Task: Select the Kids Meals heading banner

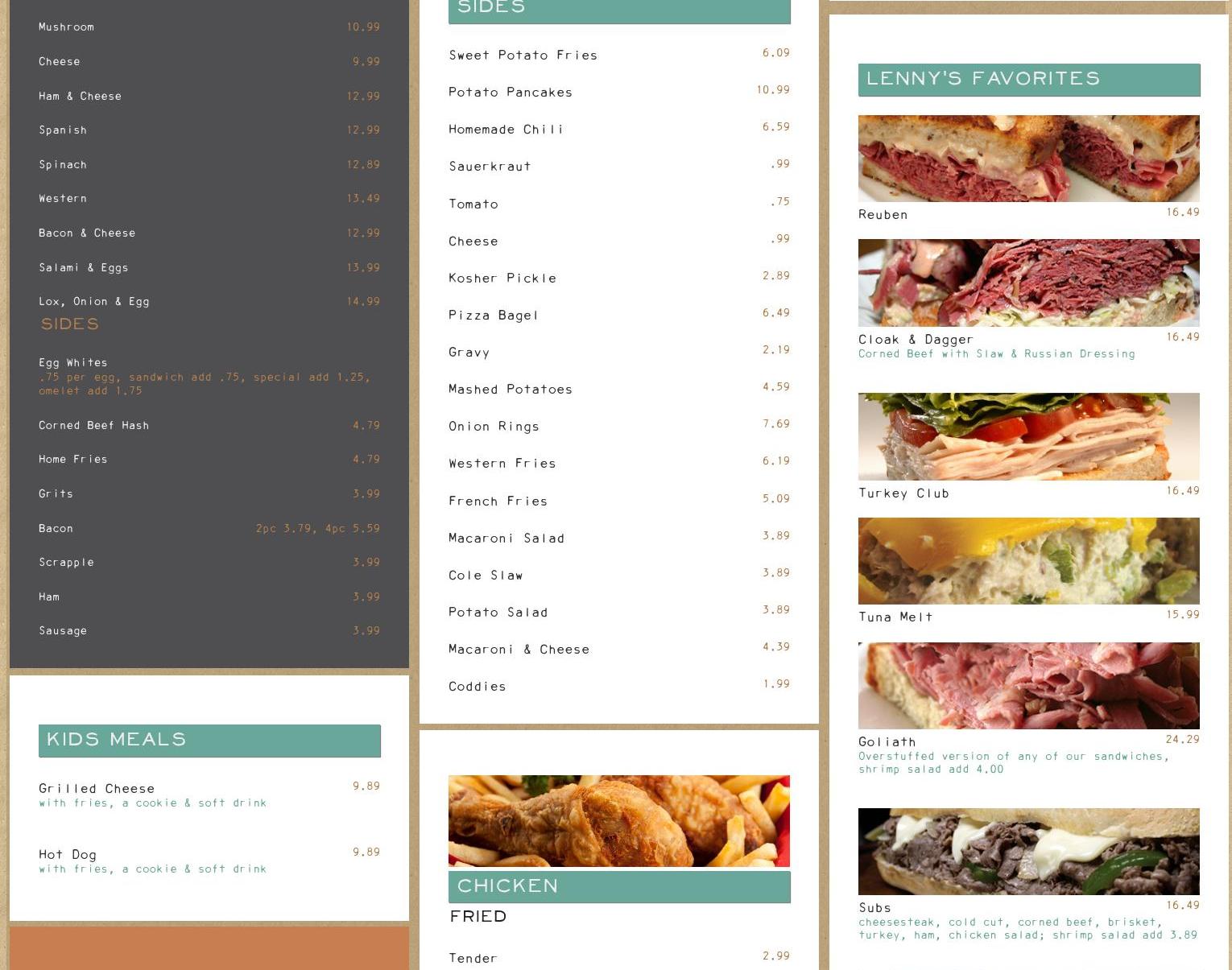Action: tap(209, 740)
